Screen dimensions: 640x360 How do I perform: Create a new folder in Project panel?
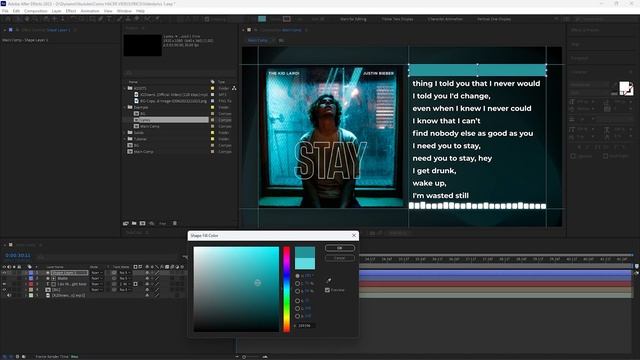tap(134, 223)
